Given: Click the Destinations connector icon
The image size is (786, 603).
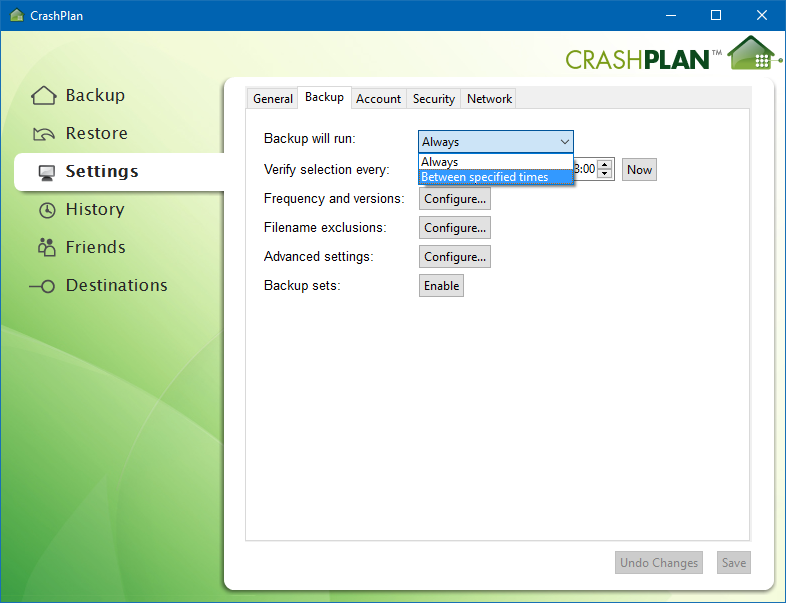Looking at the screenshot, I should (42, 286).
